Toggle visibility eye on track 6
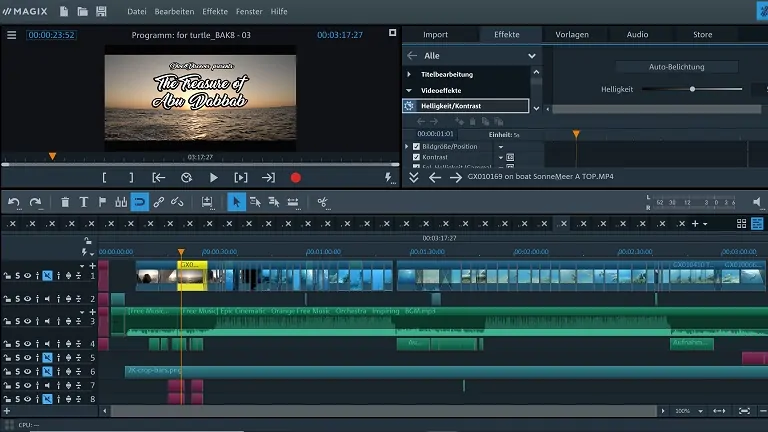Viewport: 768px width, 432px height. click(27, 371)
